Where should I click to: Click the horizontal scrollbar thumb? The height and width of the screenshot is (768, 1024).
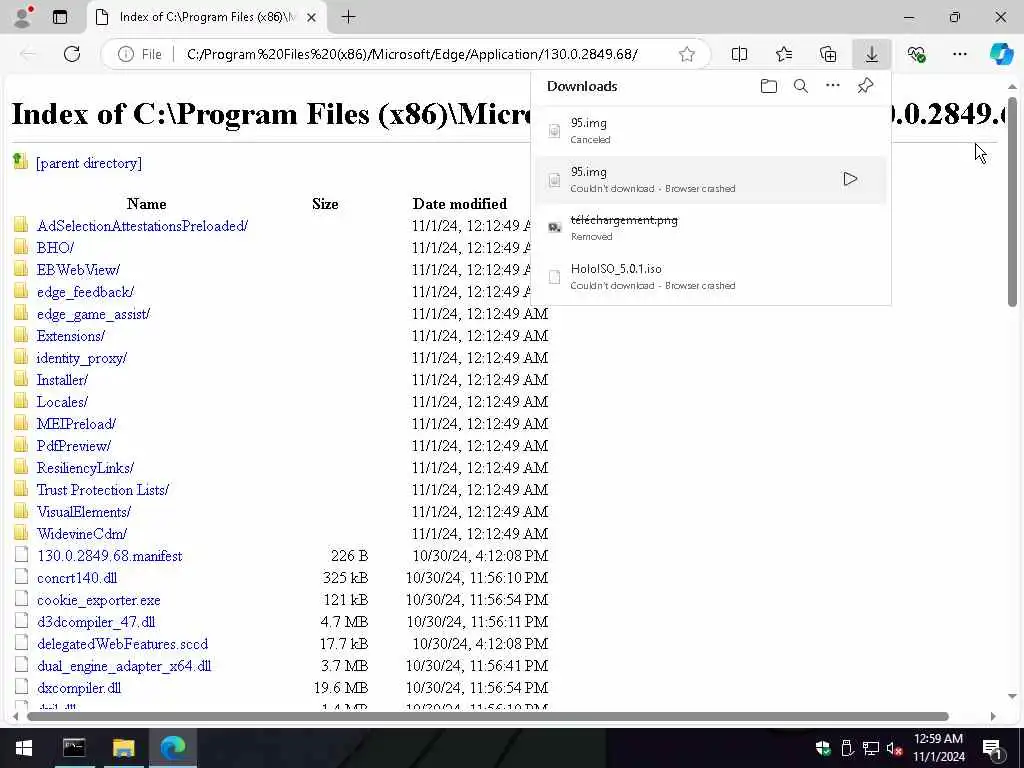(488, 716)
